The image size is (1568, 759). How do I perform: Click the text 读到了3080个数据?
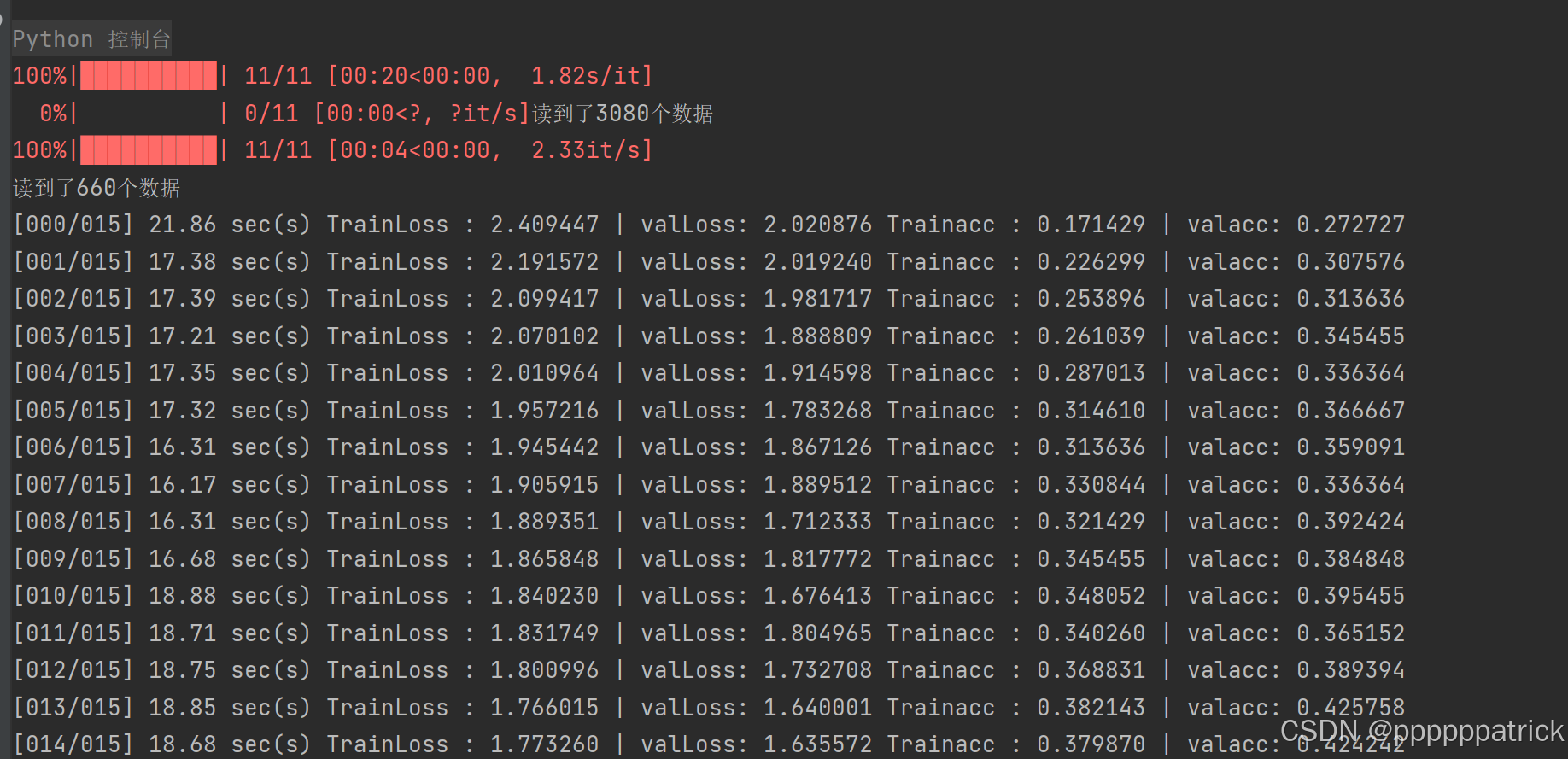tap(623, 114)
